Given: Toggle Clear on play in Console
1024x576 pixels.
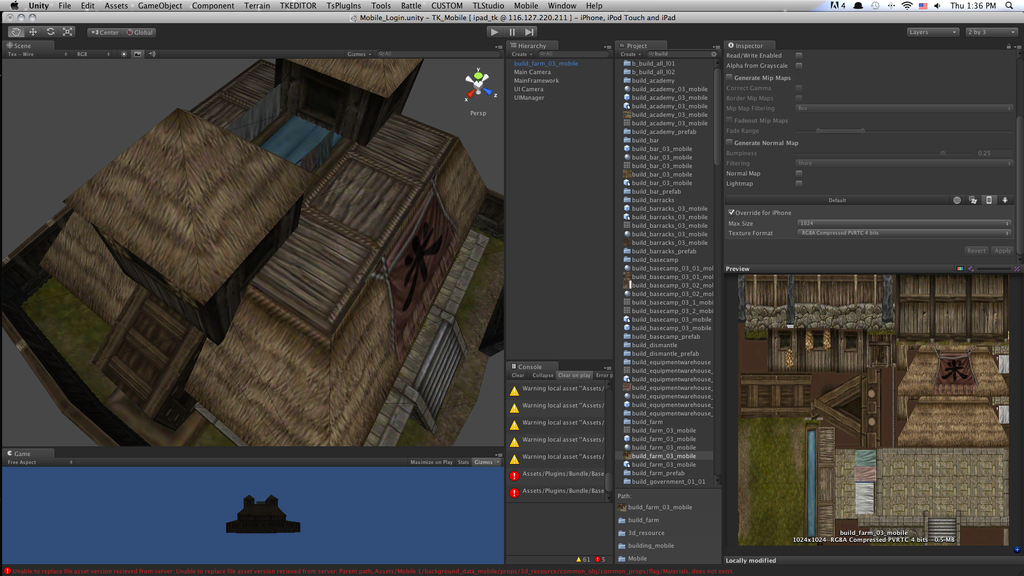Looking at the screenshot, I should coord(574,376).
